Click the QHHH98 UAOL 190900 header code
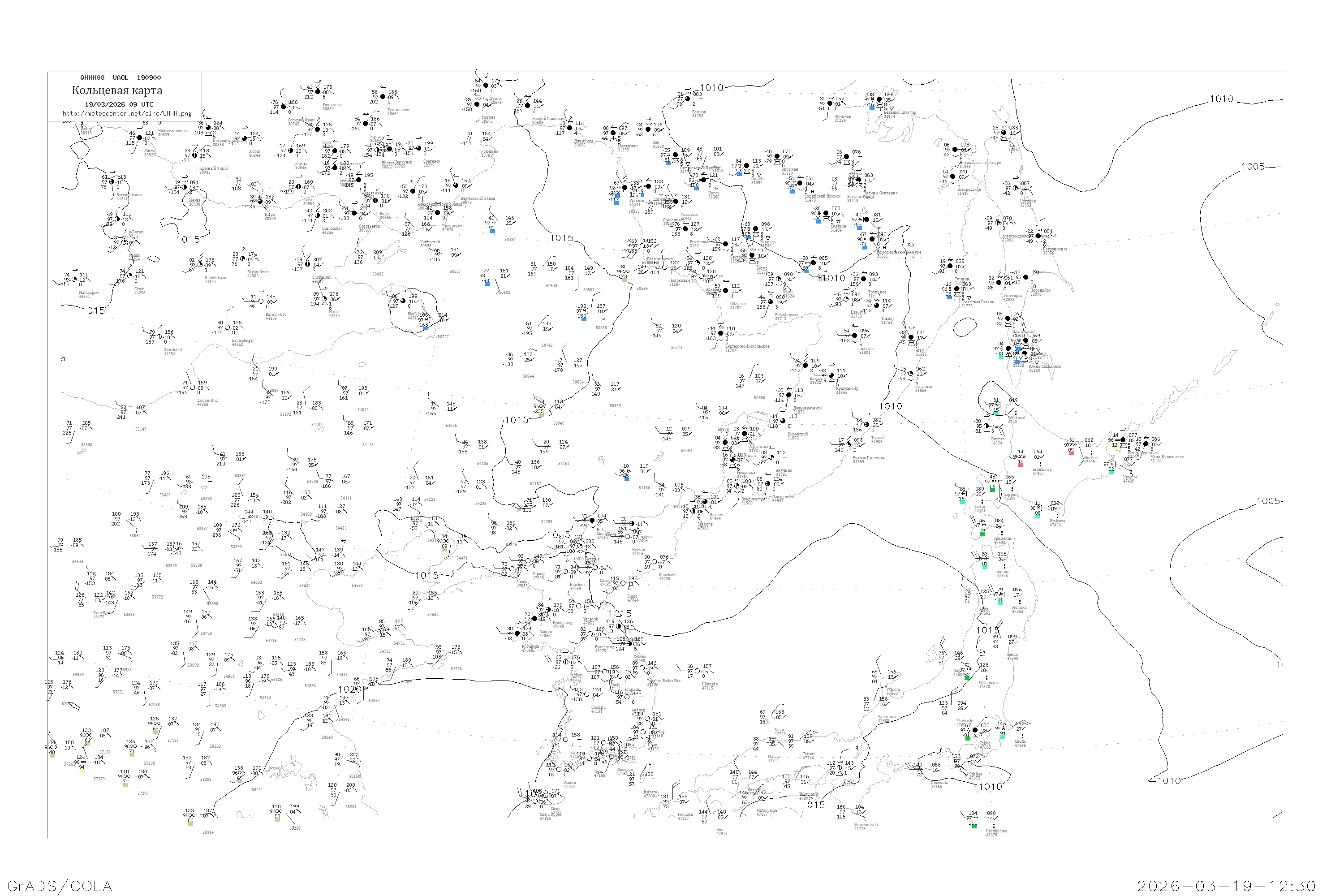 pos(120,78)
